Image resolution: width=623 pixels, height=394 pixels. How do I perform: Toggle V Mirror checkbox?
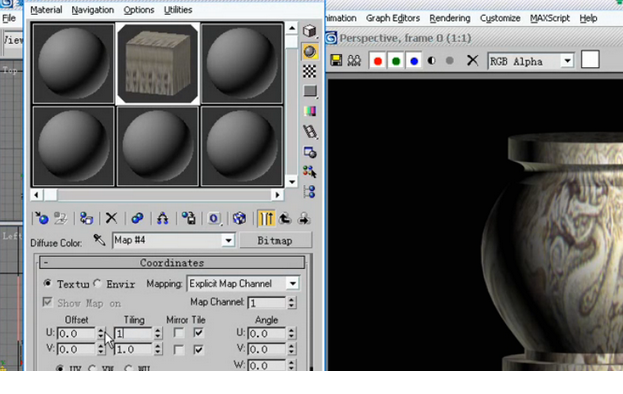click(179, 350)
